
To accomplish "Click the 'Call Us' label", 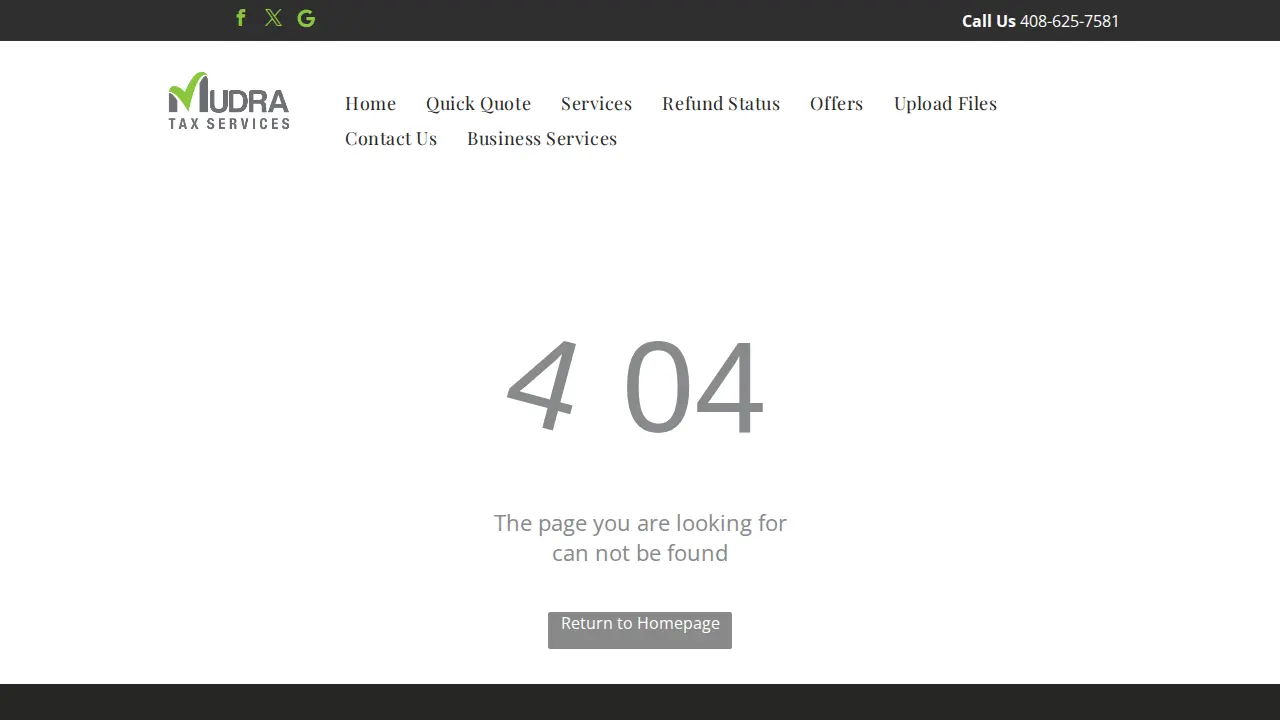I will click(988, 21).
